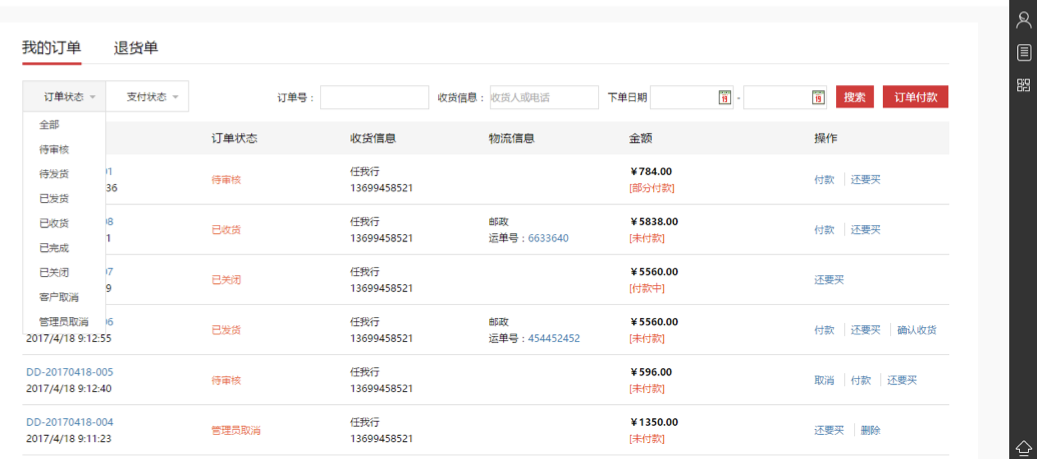This screenshot has height=459, width=1037.
Task: Click 确认收货 for the shipped order
Action: 917,330
